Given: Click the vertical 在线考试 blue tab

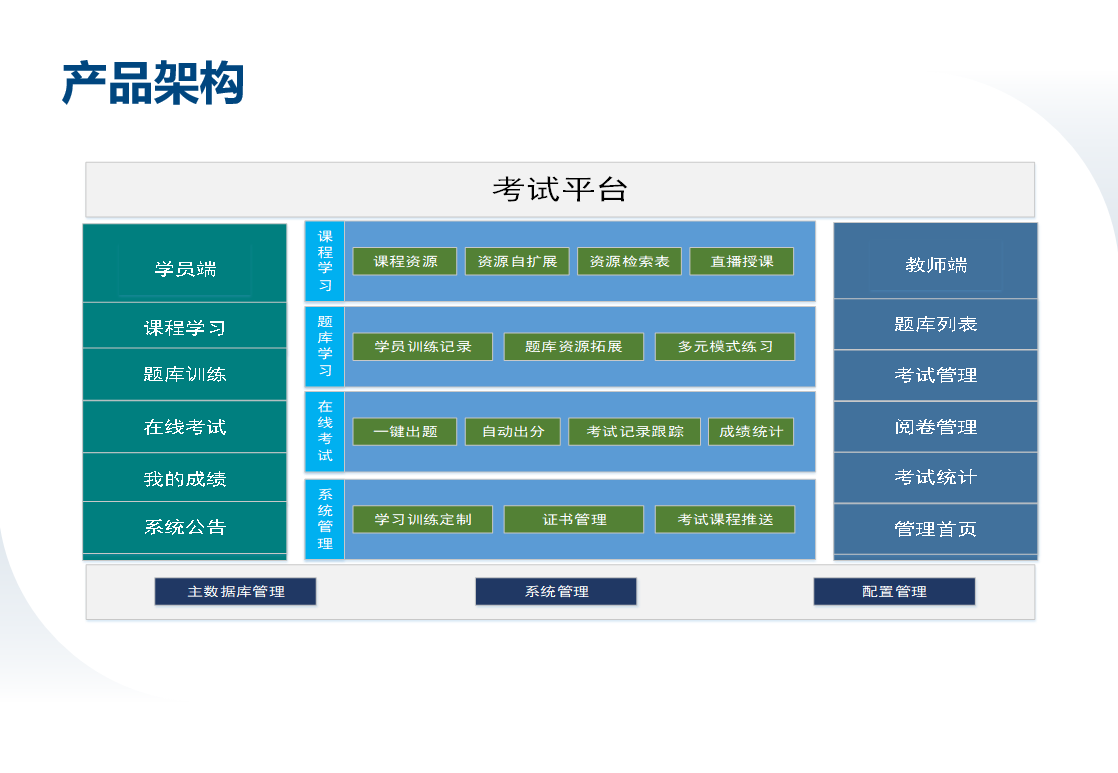Looking at the screenshot, I should click(x=325, y=432).
